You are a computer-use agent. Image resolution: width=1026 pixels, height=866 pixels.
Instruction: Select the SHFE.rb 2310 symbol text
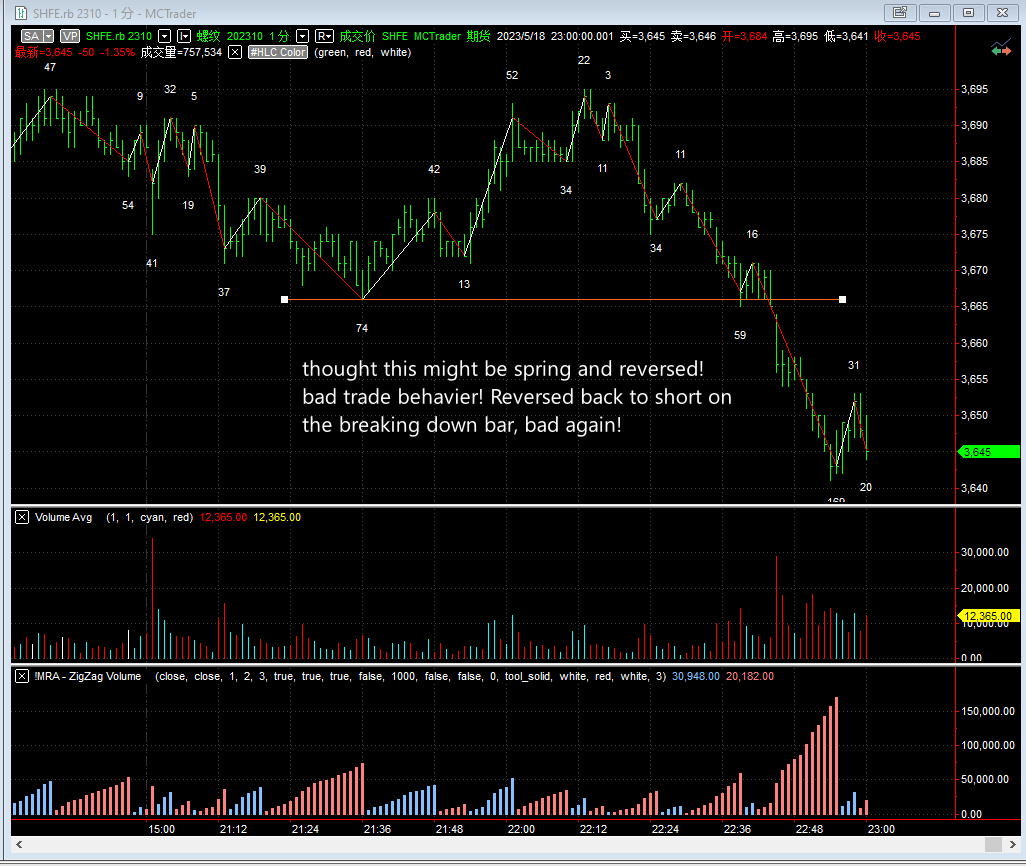118,36
